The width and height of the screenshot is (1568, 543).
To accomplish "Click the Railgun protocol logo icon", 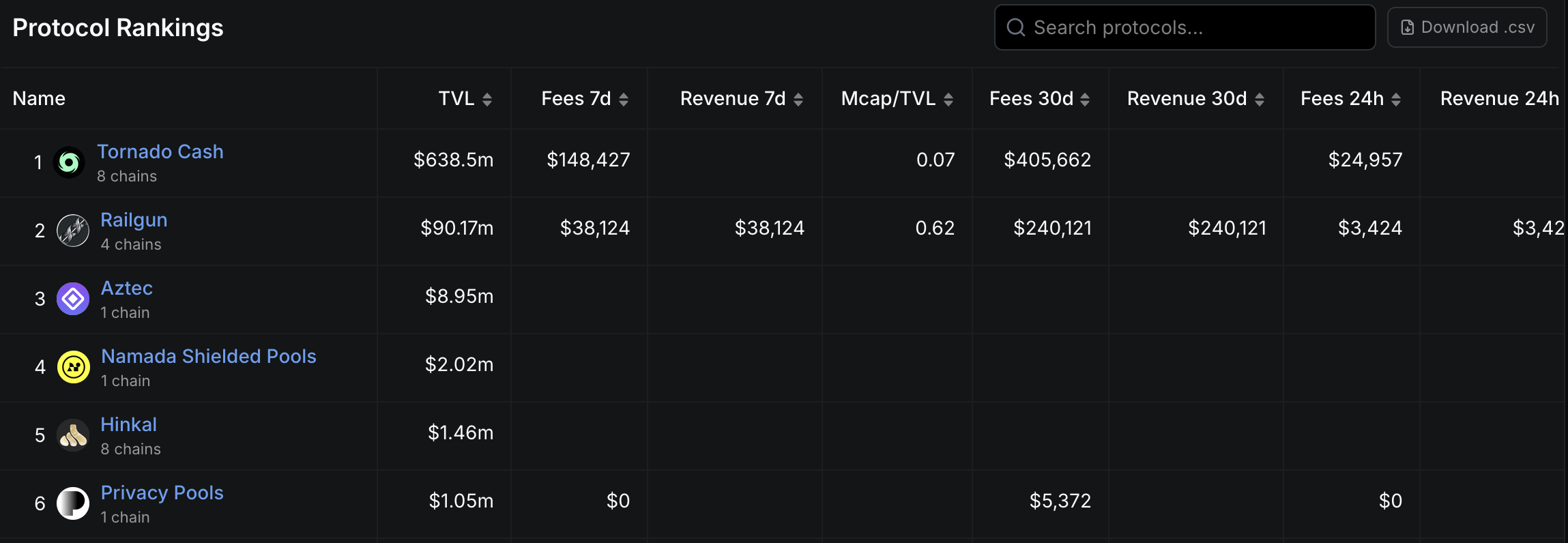I will coord(73,231).
